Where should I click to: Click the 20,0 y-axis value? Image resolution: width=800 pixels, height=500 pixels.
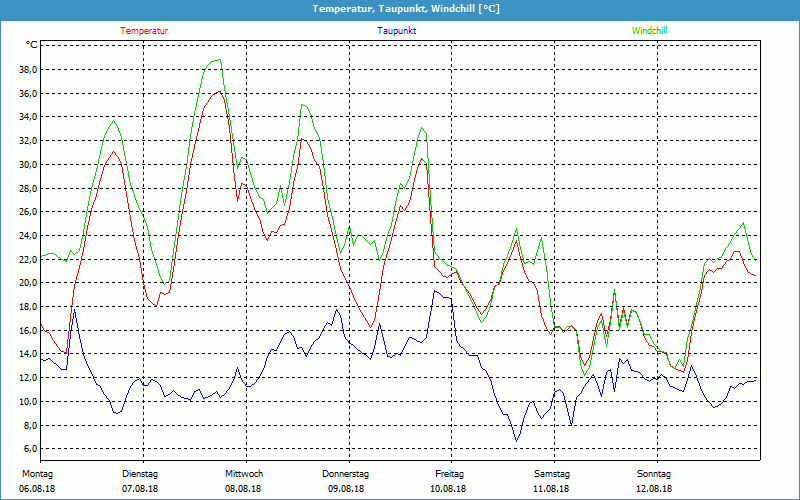tap(28, 283)
